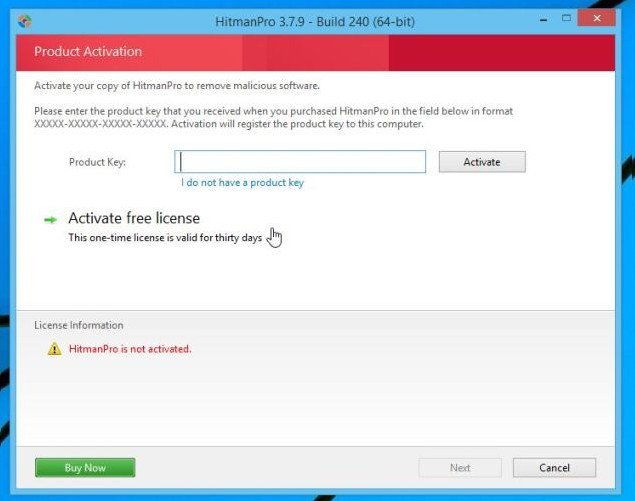Cancel the product activation dialog
Viewport: 635px width, 501px height.
point(554,467)
